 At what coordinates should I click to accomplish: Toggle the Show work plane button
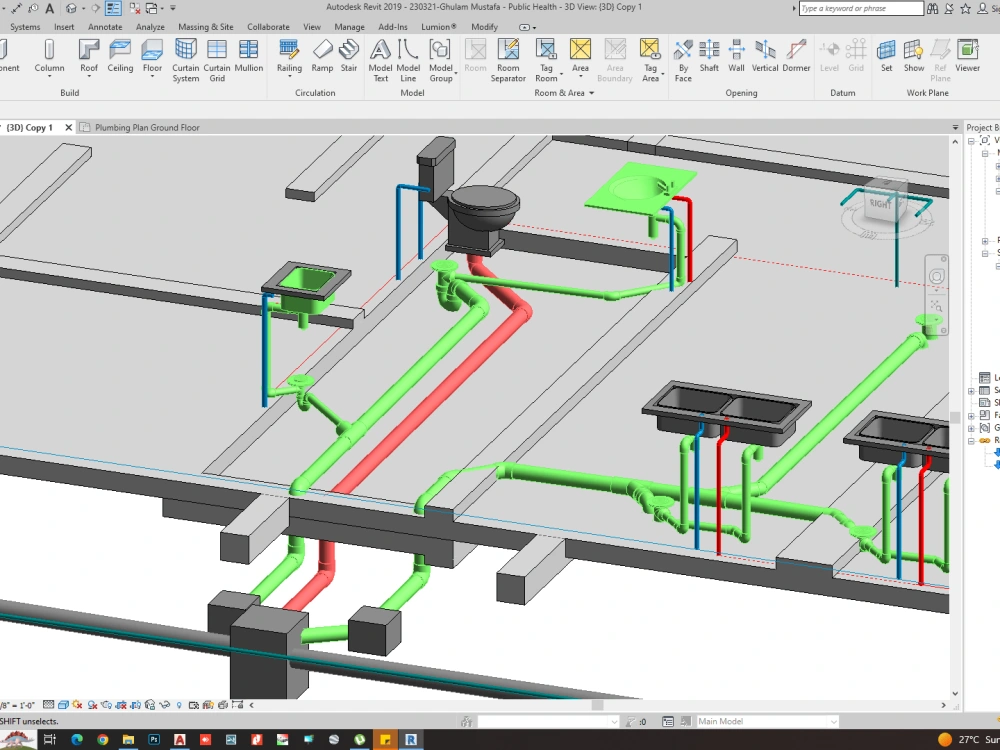click(914, 56)
